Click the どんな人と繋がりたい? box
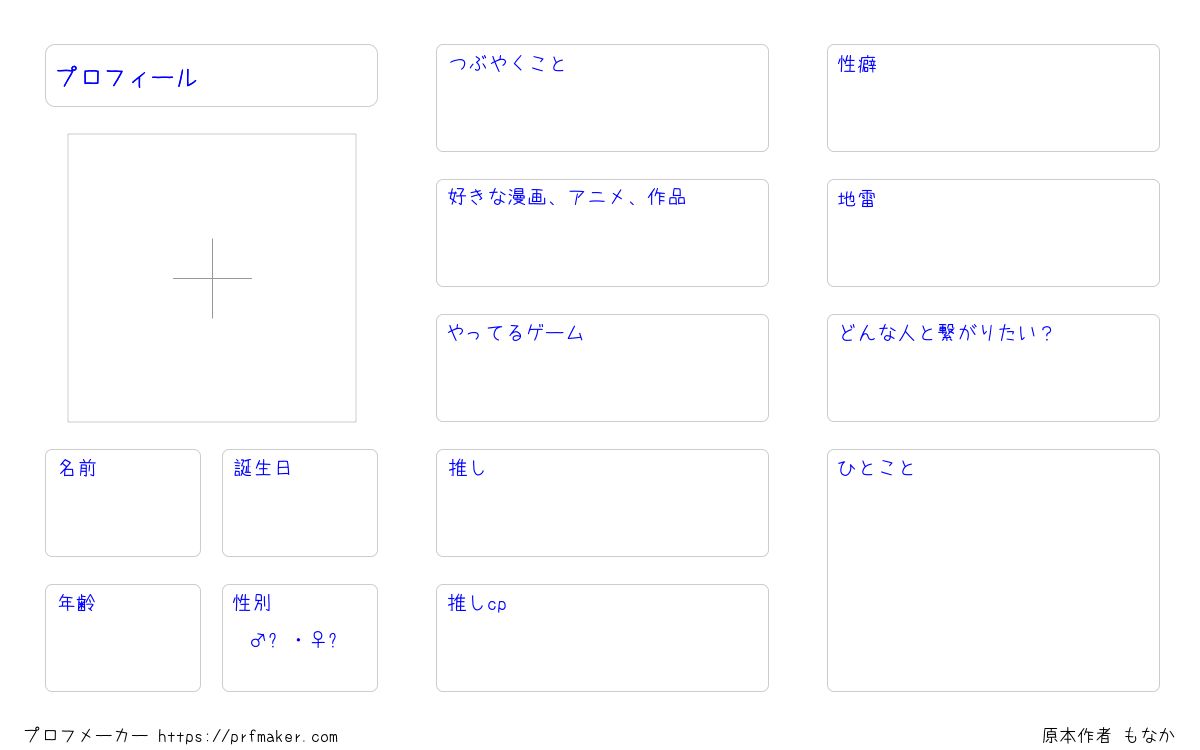This screenshot has width=1200, height=750. [993, 368]
